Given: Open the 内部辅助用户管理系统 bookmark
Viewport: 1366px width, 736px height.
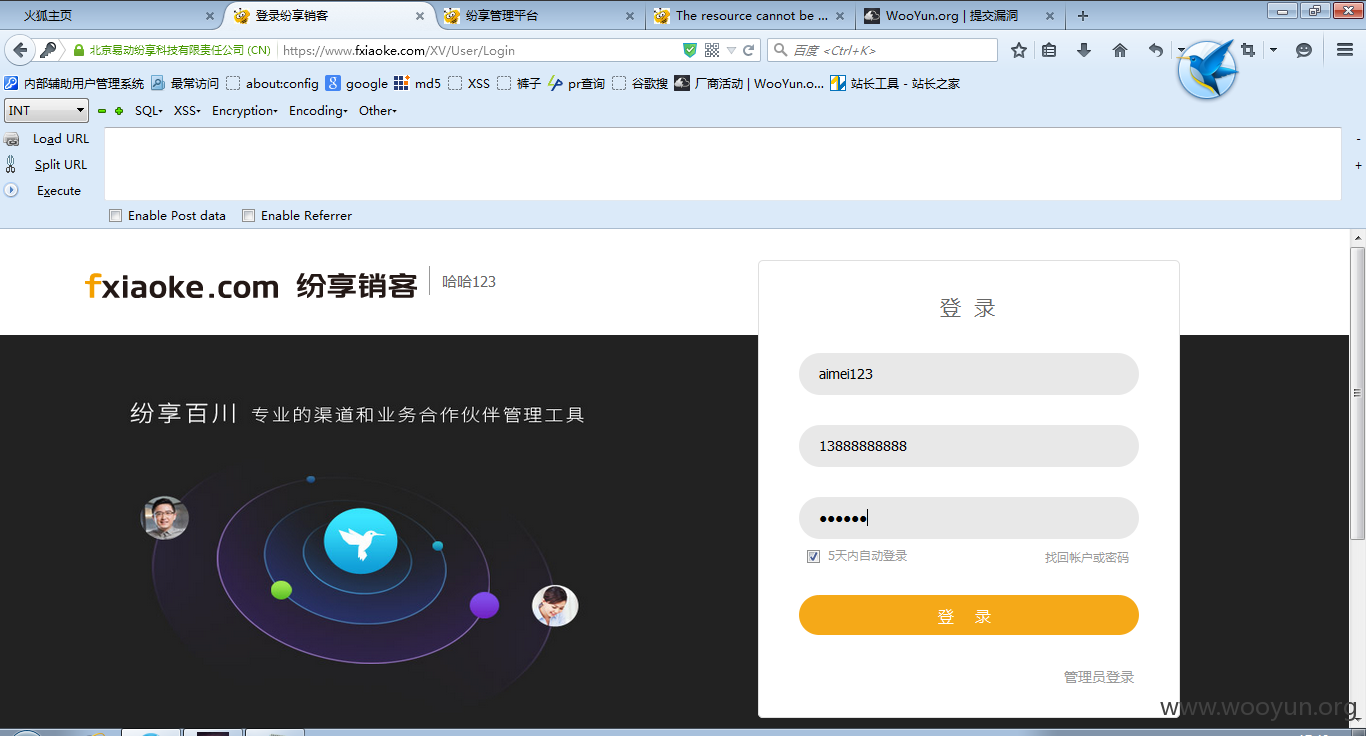Looking at the screenshot, I should (75, 84).
